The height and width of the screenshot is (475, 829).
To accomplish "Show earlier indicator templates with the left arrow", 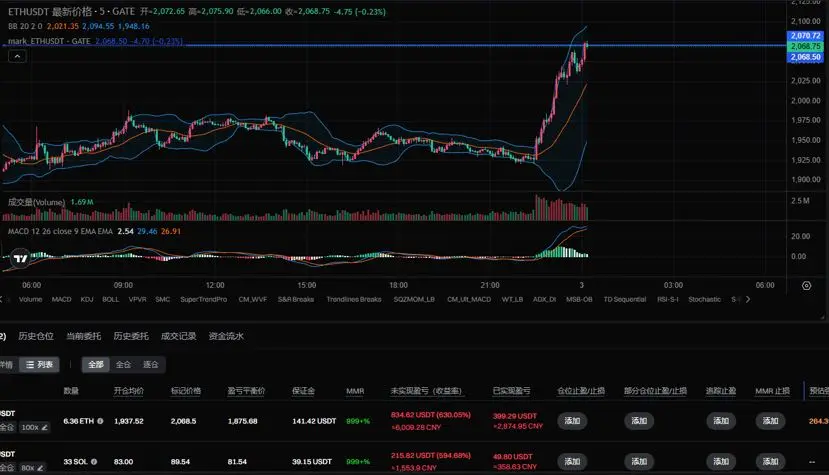I will 2,299.
